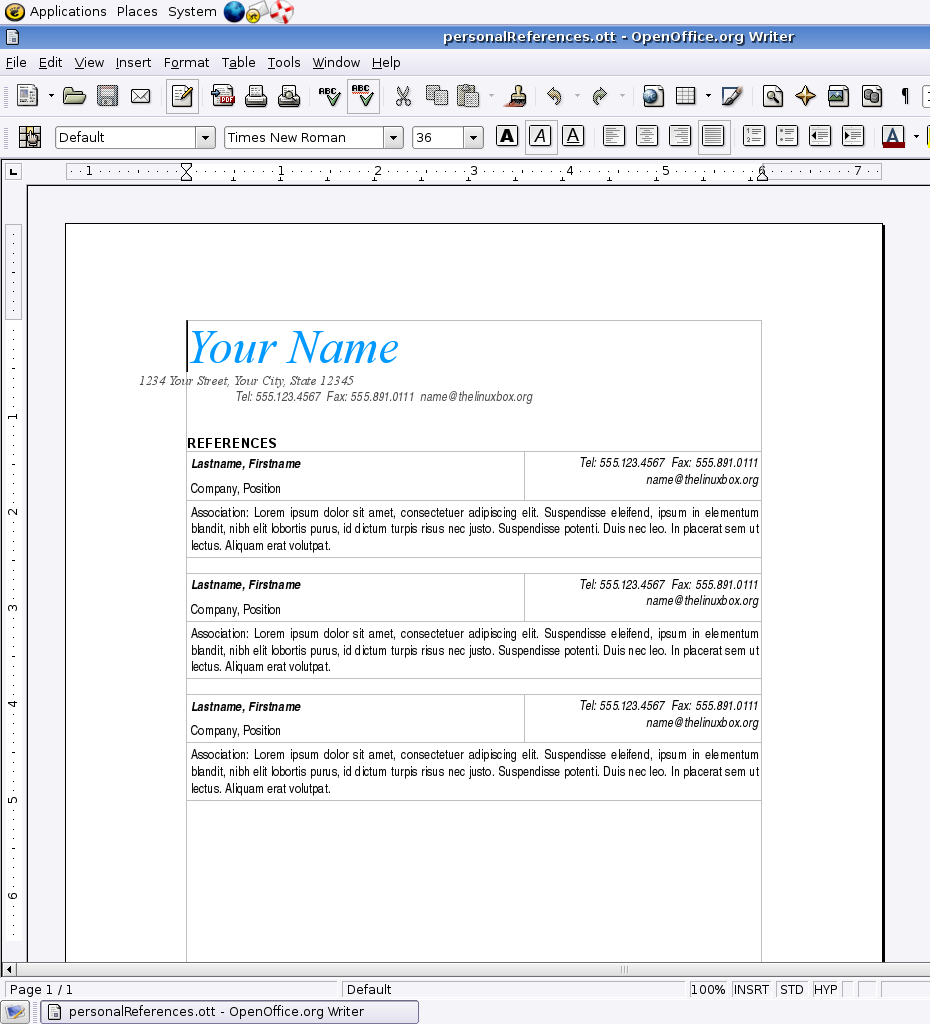Align text right

tap(680, 136)
